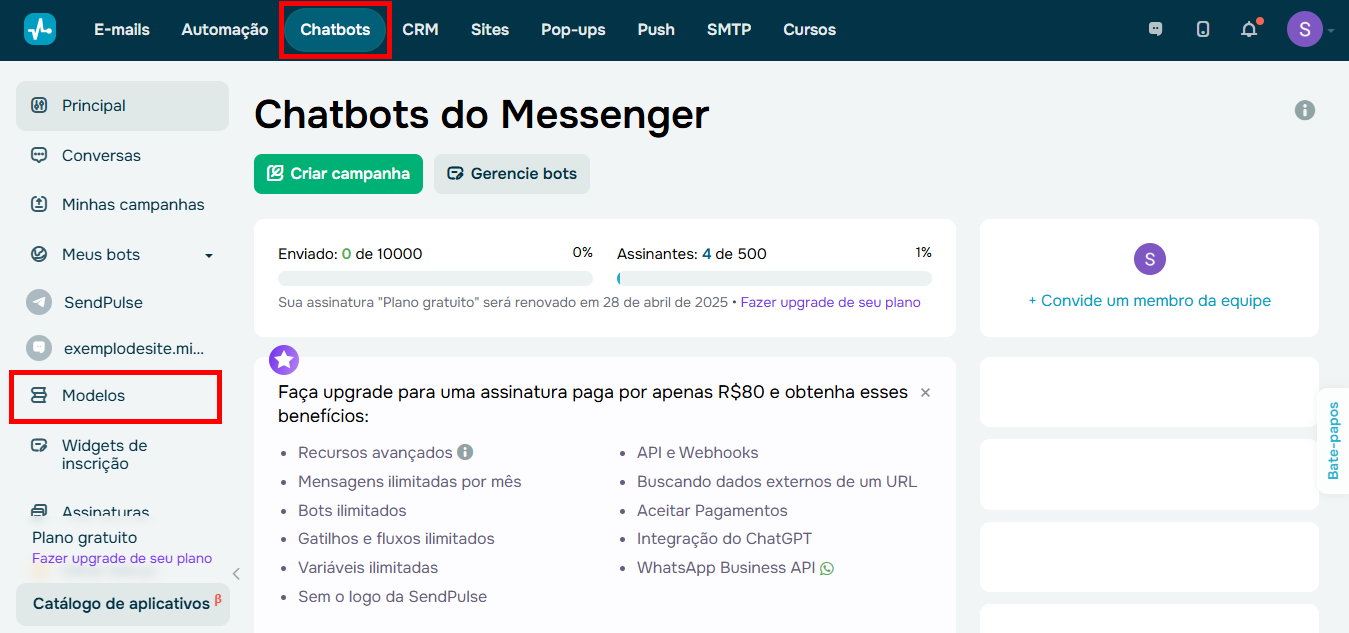Click the SendPulse logo icon

click(x=40, y=29)
